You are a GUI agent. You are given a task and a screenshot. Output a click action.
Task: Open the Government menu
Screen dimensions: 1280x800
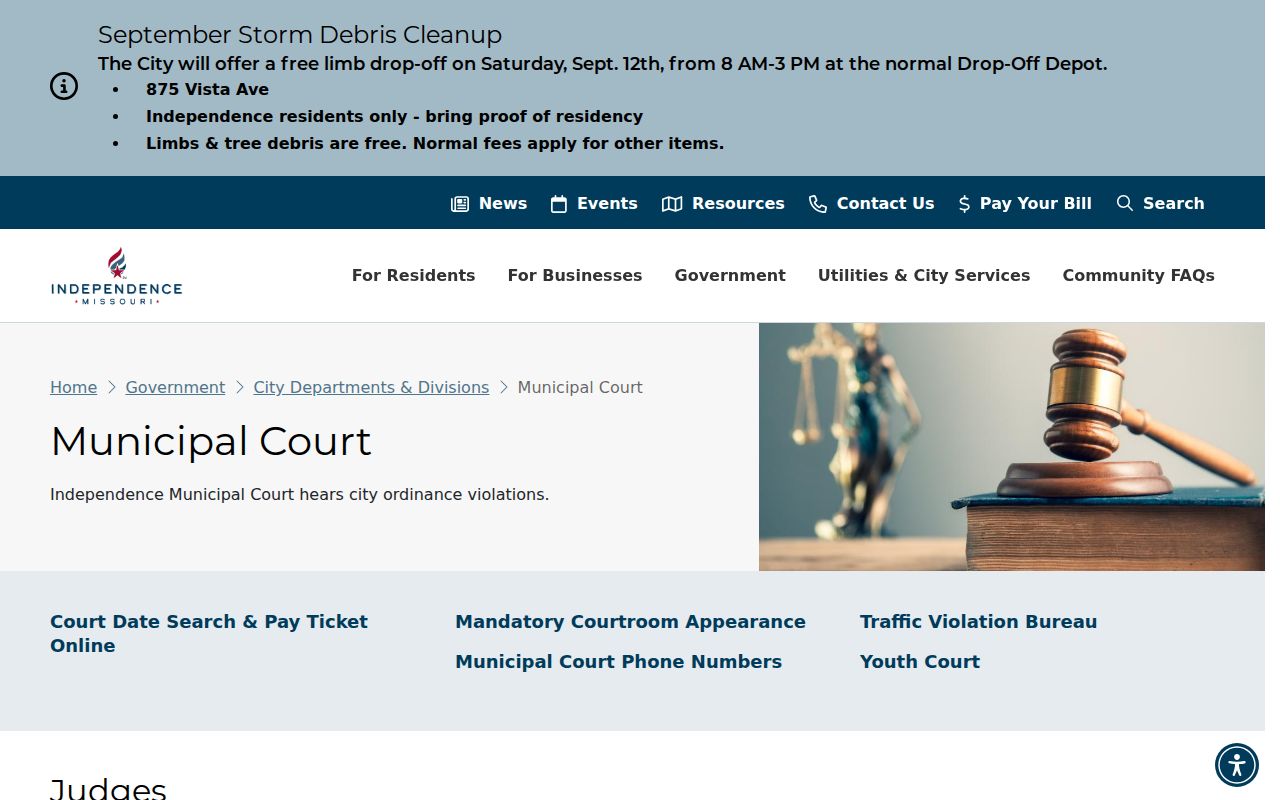[x=730, y=276]
